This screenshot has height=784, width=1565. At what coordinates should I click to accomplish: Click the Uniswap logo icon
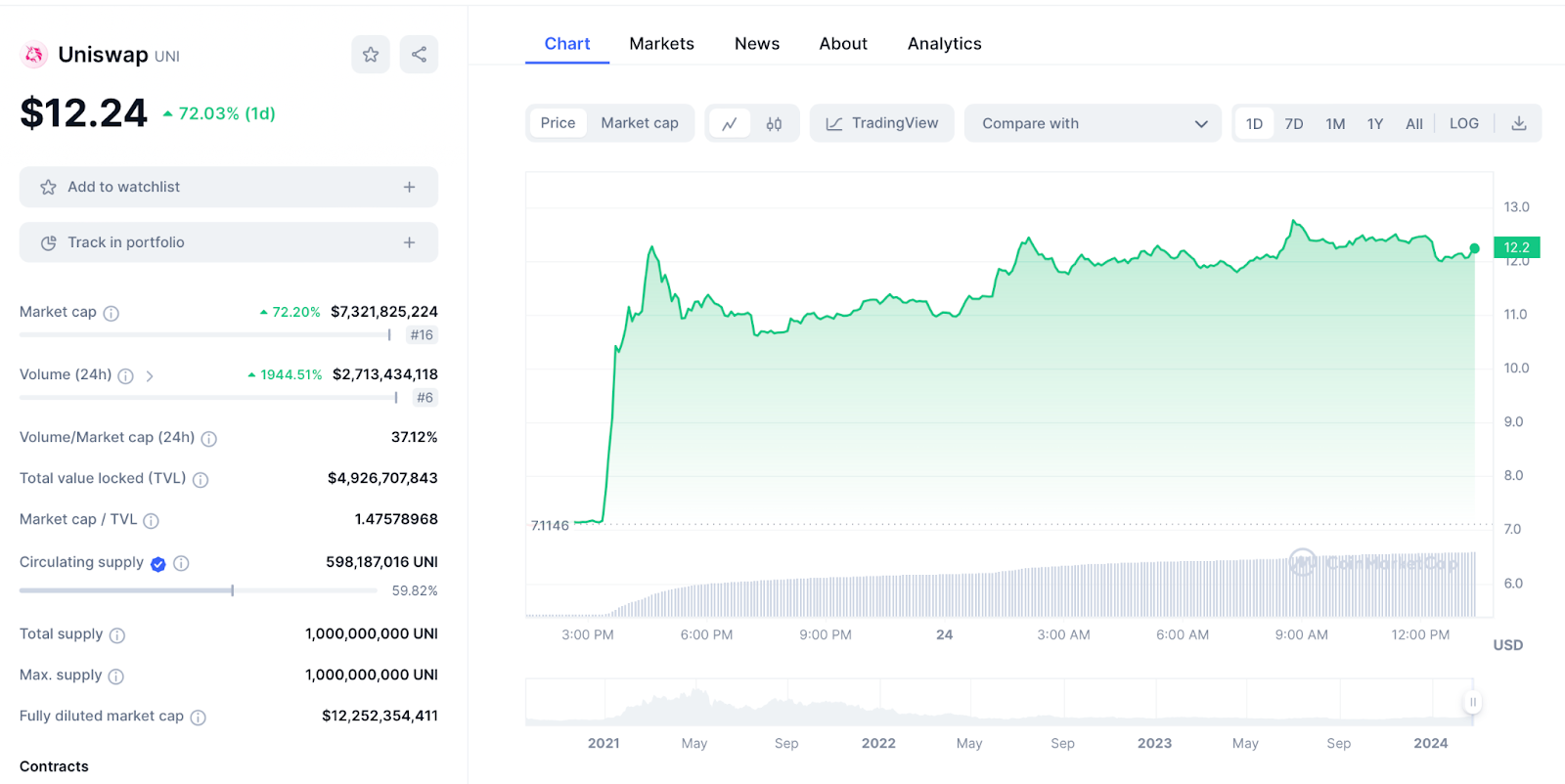34,55
